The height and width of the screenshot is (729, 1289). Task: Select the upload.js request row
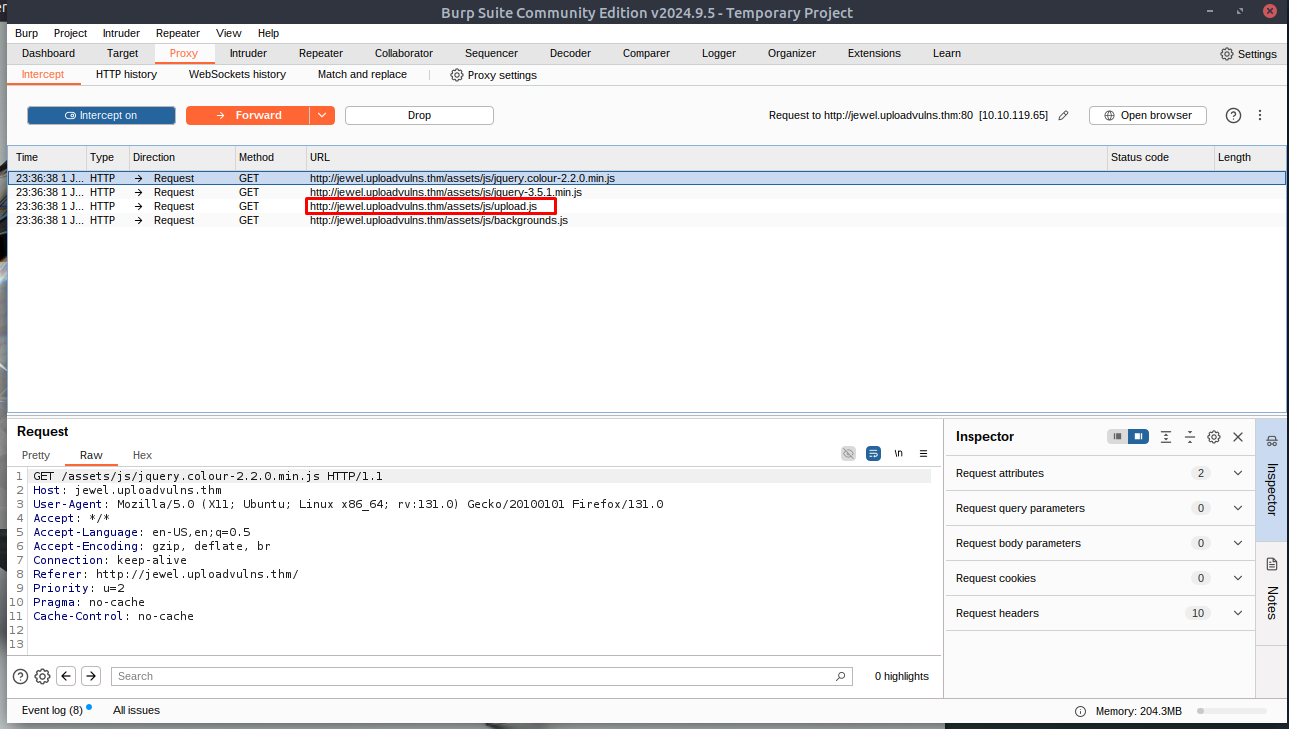coord(647,206)
